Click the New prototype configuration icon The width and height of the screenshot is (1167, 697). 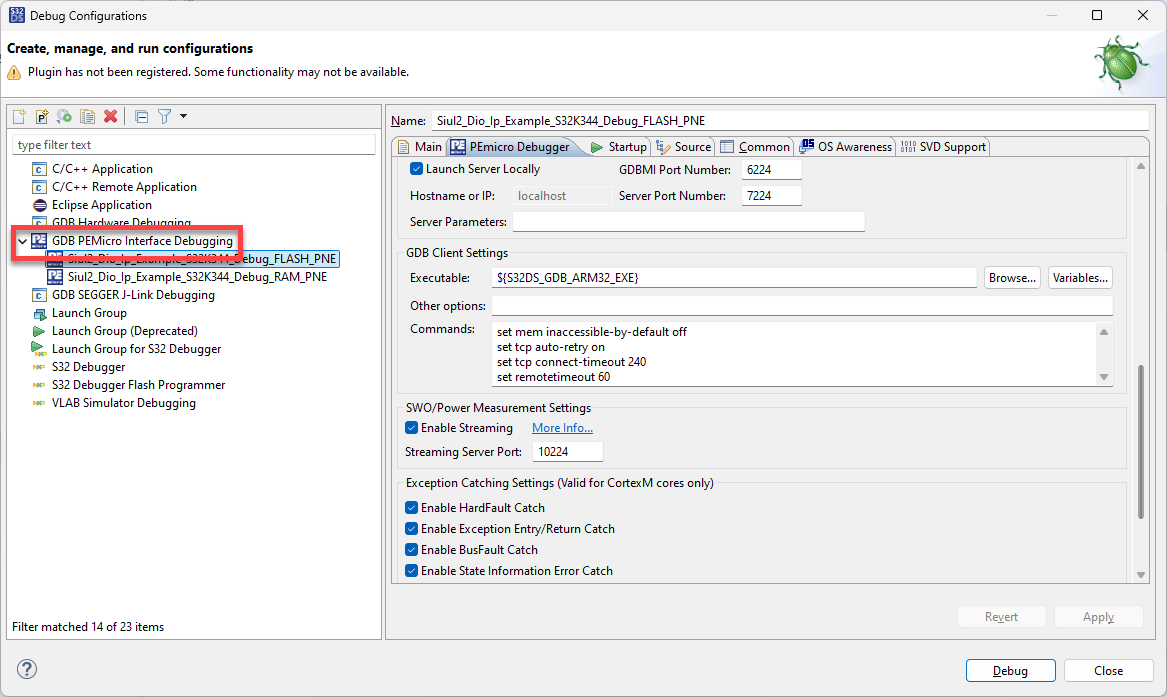click(x=42, y=117)
